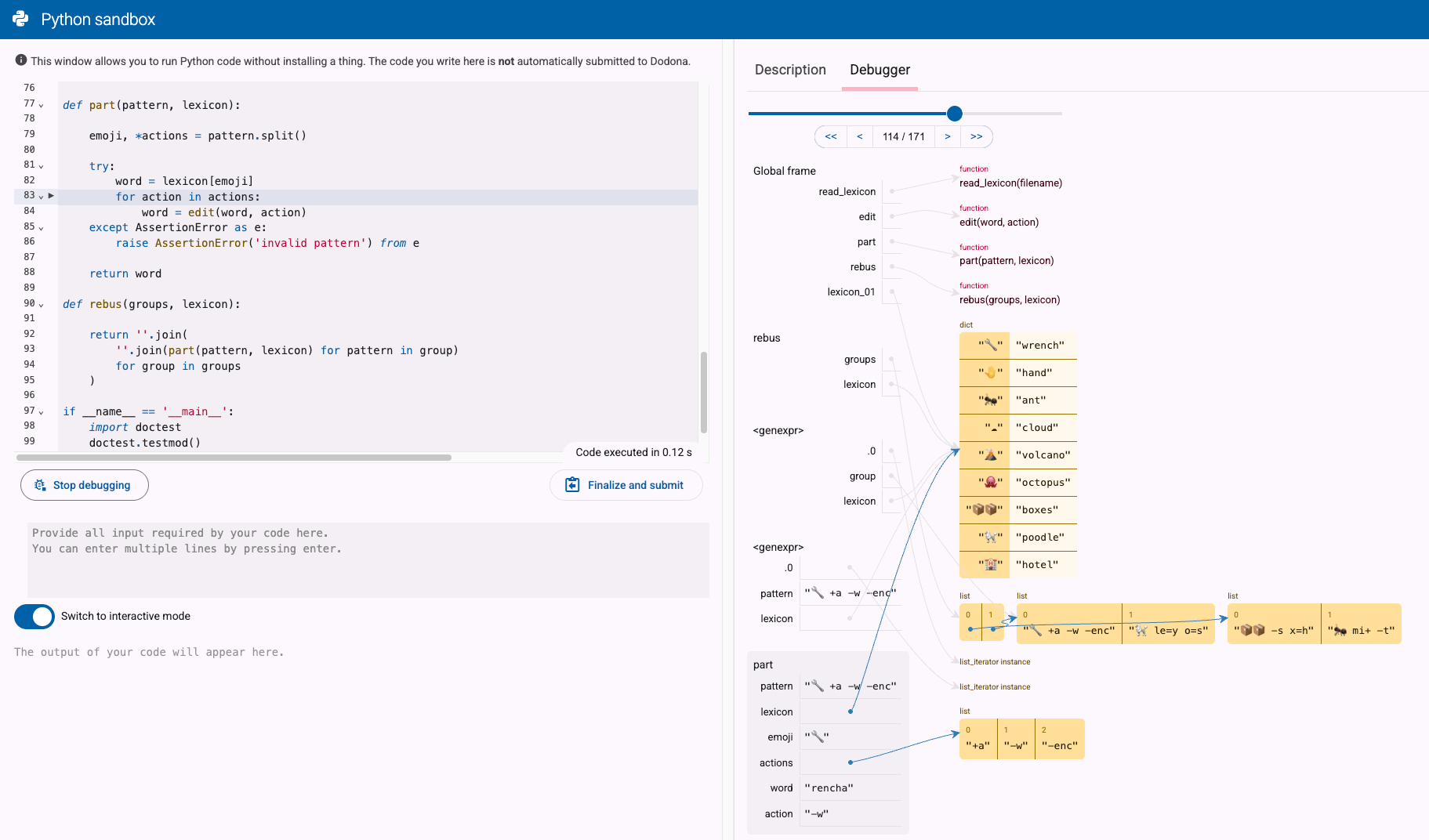
Task: Click the code input text area
Action: point(368,559)
